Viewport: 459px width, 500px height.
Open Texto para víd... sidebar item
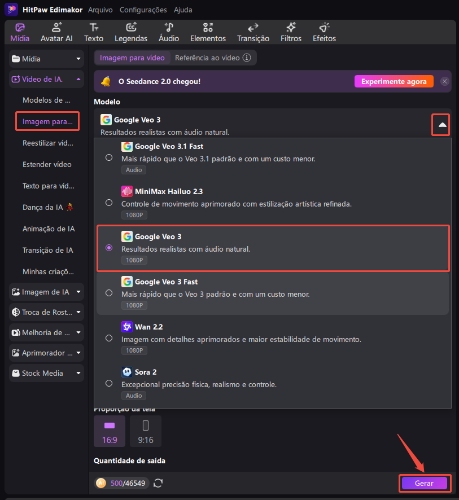pyautogui.click(x=48, y=186)
